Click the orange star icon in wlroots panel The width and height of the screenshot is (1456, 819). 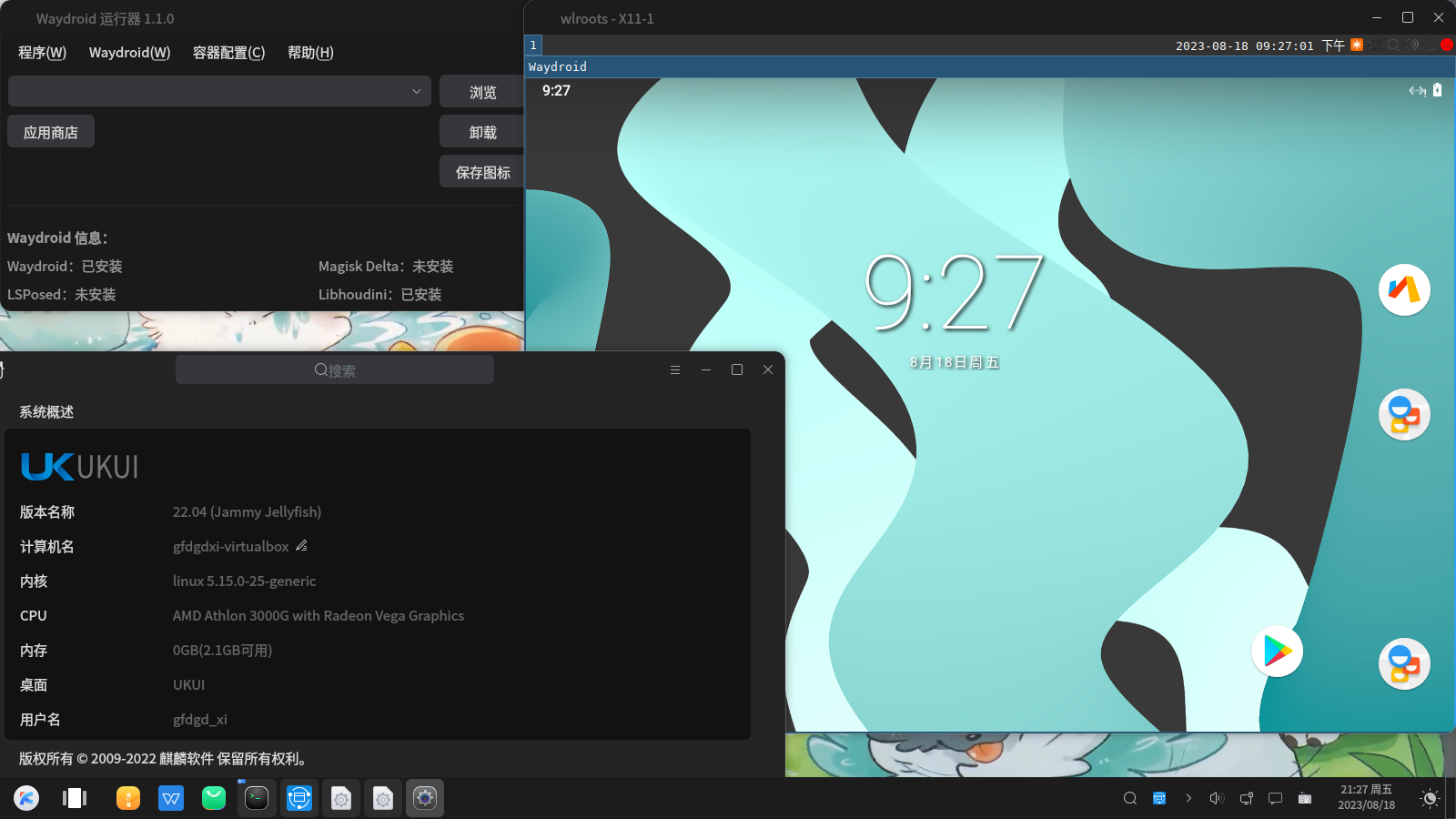pos(1357,45)
